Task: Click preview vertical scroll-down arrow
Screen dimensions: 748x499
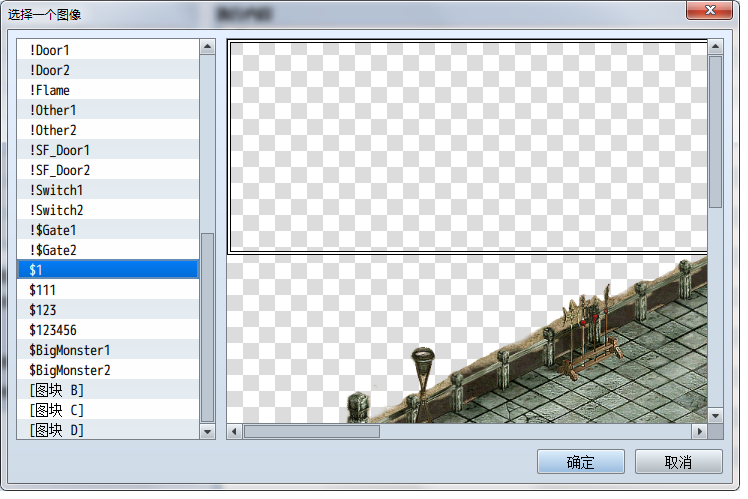Action: click(715, 416)
